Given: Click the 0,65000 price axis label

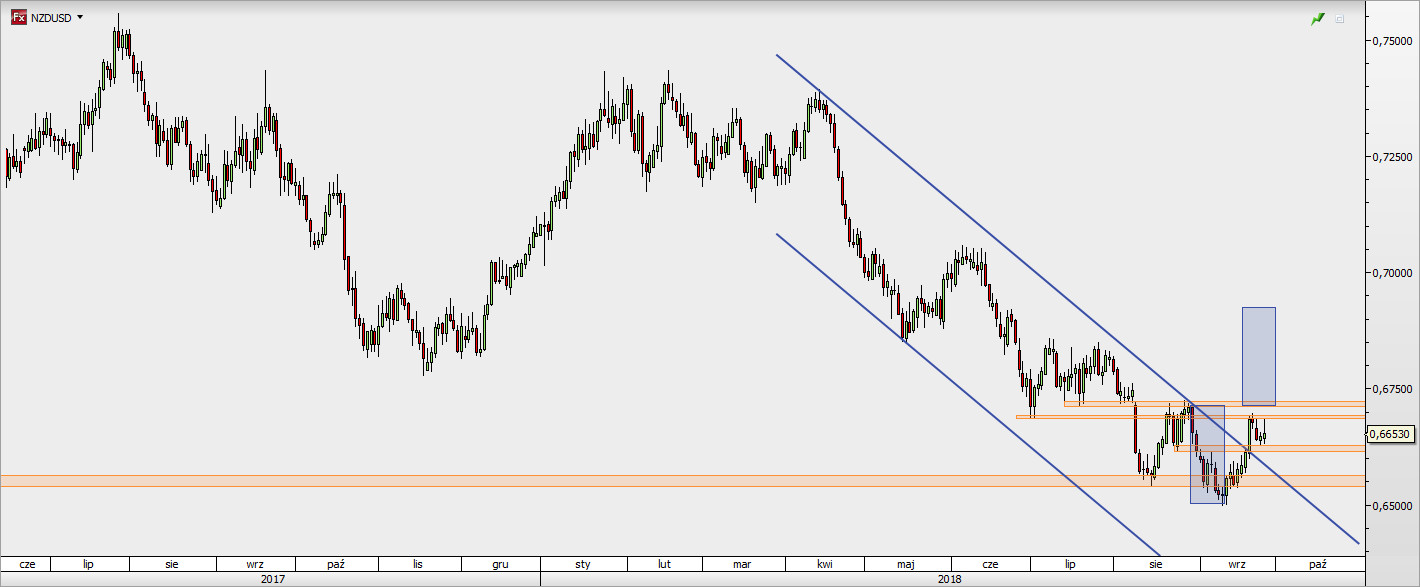Looking at the screenshot, I should [x=1394, y=505].
